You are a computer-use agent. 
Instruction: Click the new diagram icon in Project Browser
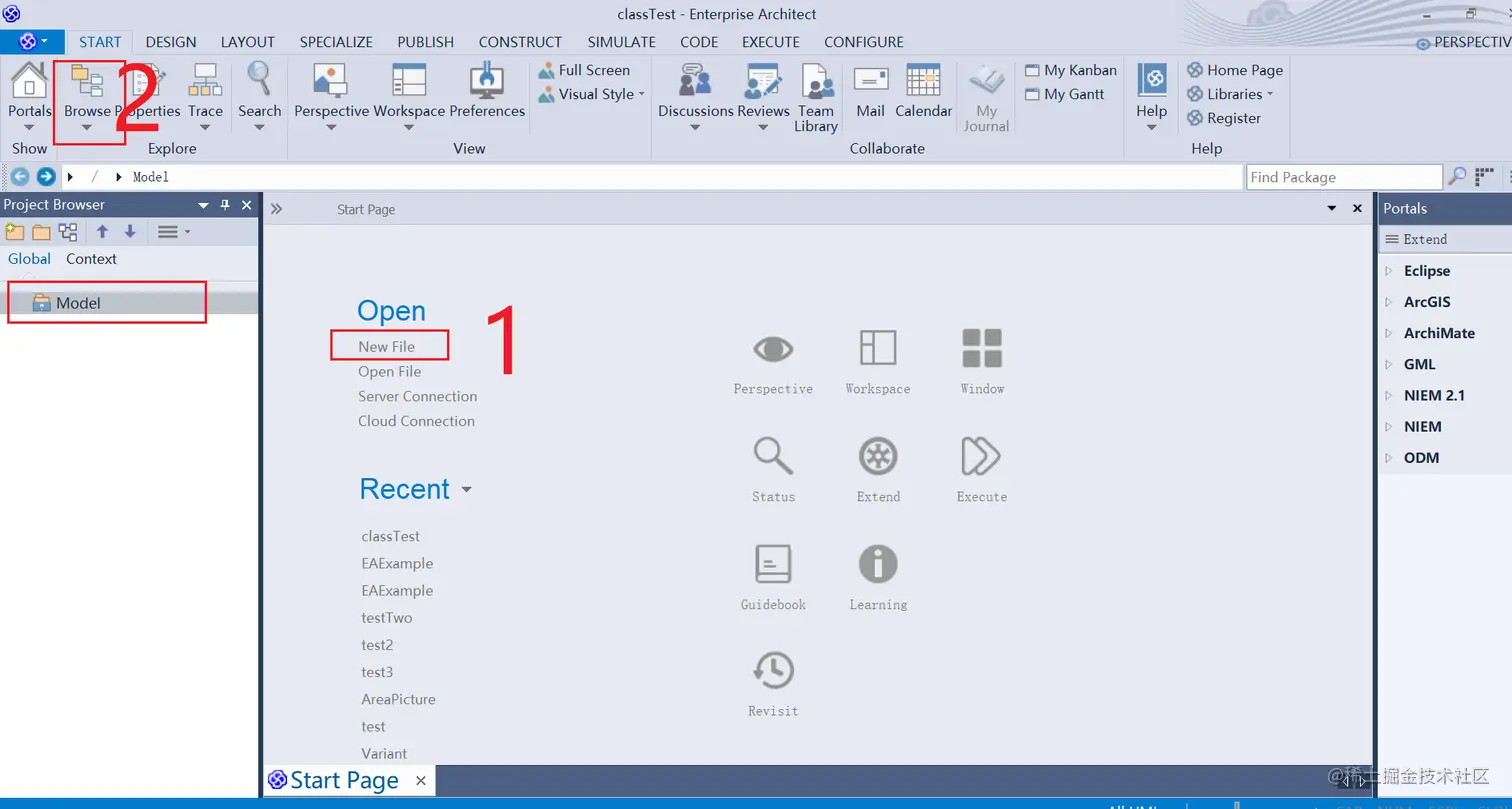[x=68, y=232]
